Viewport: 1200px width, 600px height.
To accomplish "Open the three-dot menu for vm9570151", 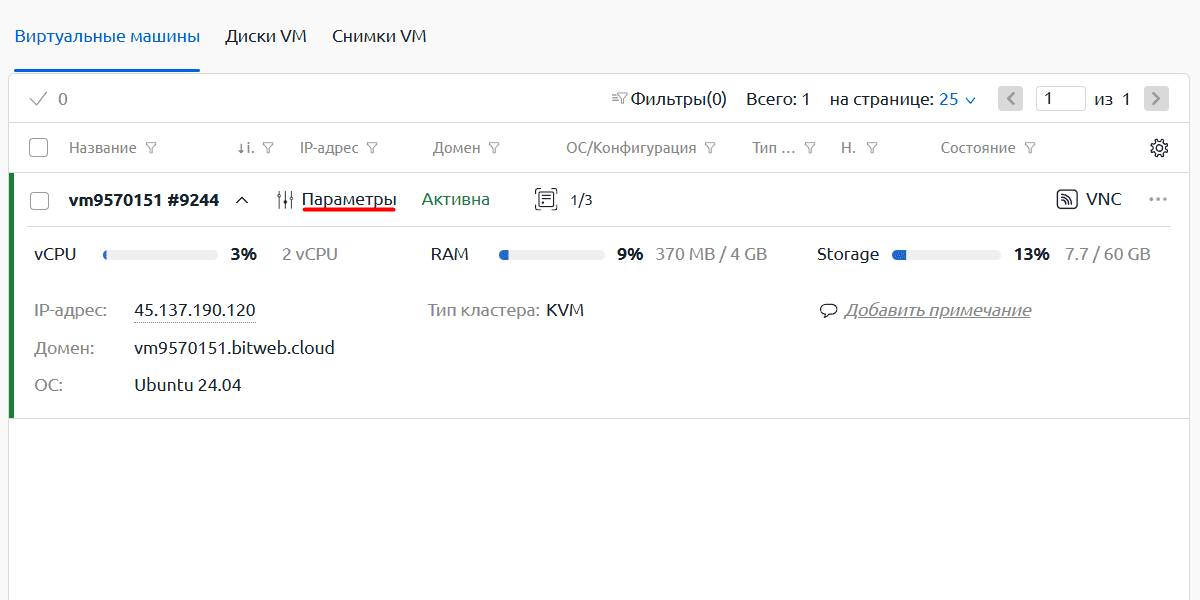I will coord(1158,199).
